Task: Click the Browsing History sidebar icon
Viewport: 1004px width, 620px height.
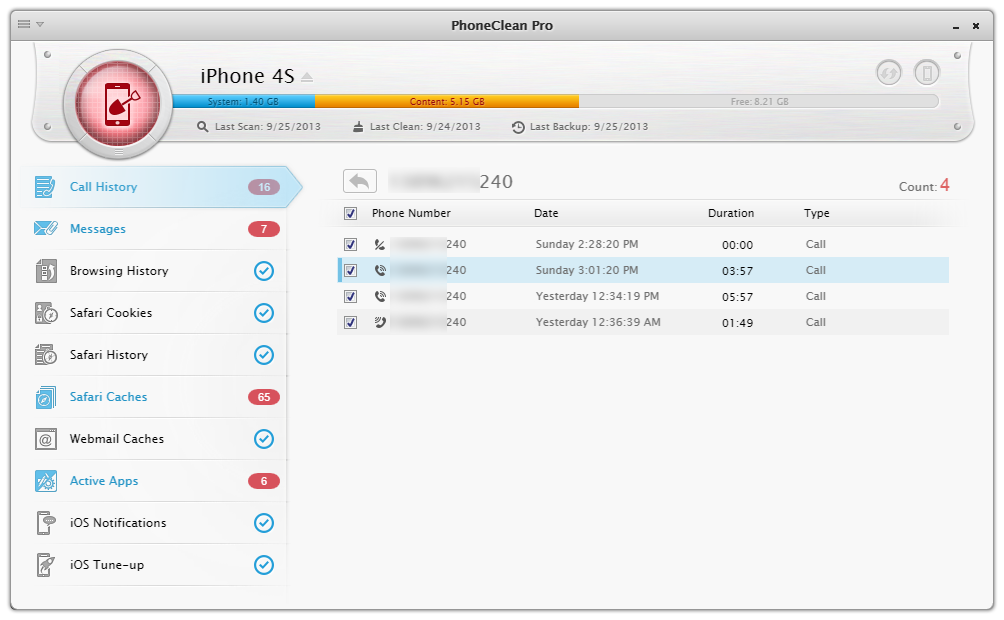Action: 46,271
